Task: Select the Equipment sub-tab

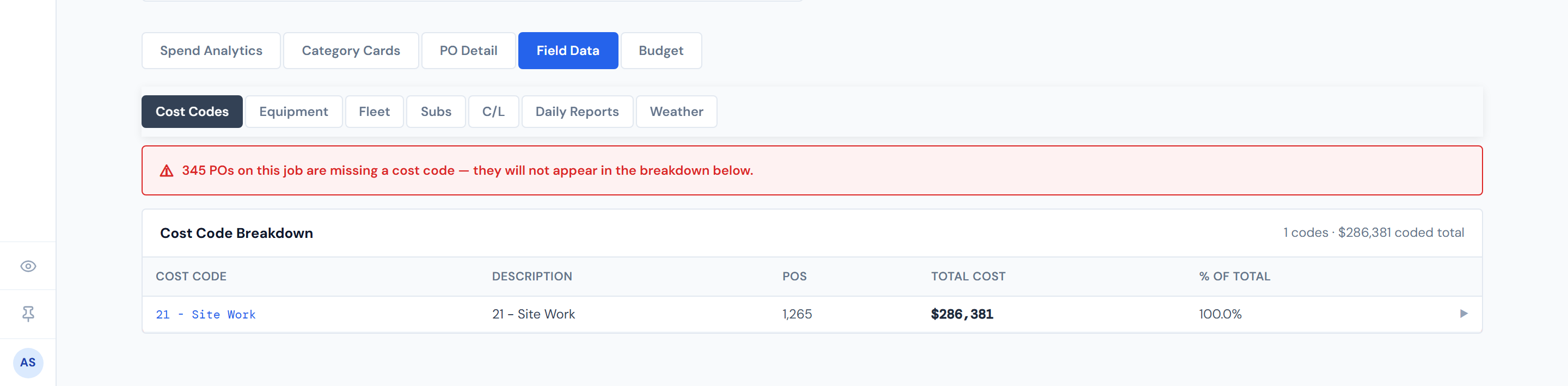Action: [293, 112]
